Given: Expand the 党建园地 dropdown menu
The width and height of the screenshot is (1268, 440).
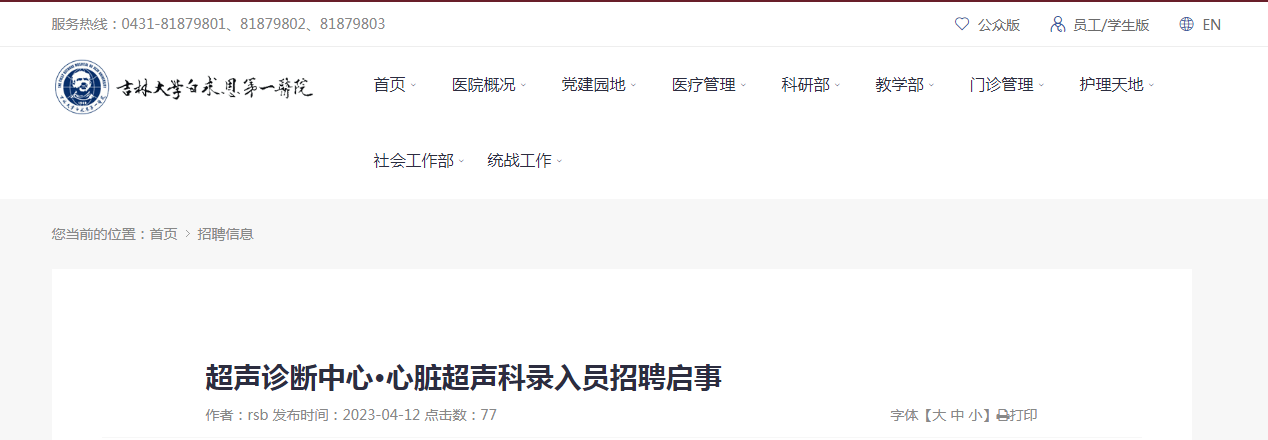Looking at the screenshot, I should (599, 85).
